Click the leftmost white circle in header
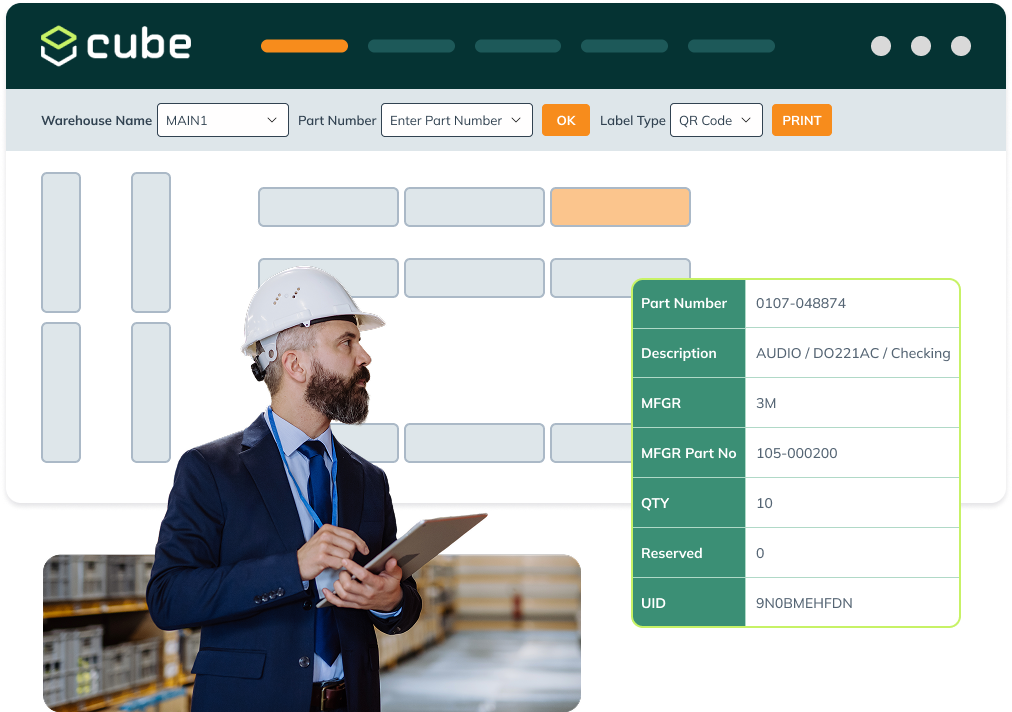The image size is (1012, 712). point(881,46)
